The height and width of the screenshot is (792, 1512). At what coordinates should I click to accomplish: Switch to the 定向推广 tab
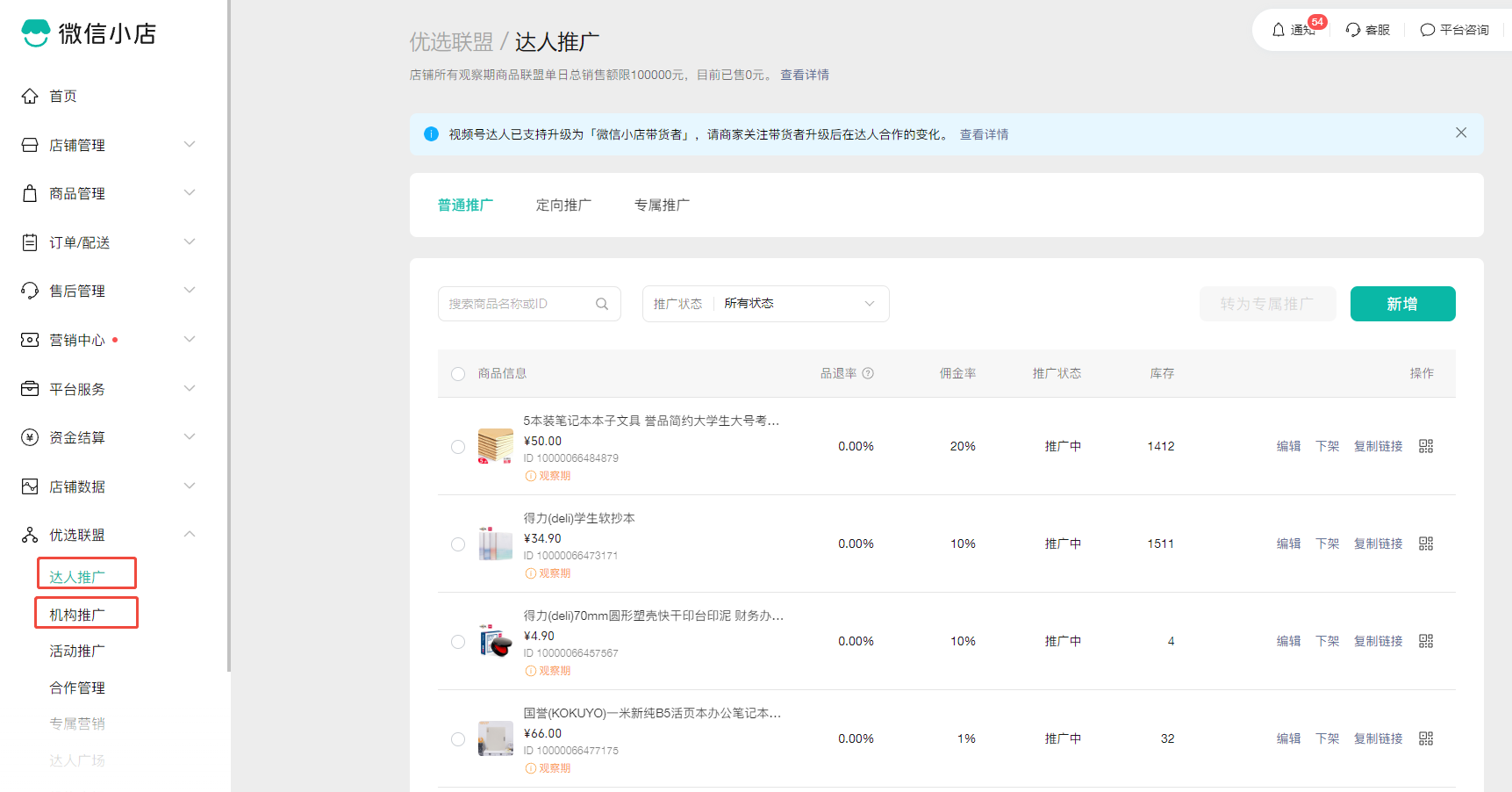click(563, 205)
